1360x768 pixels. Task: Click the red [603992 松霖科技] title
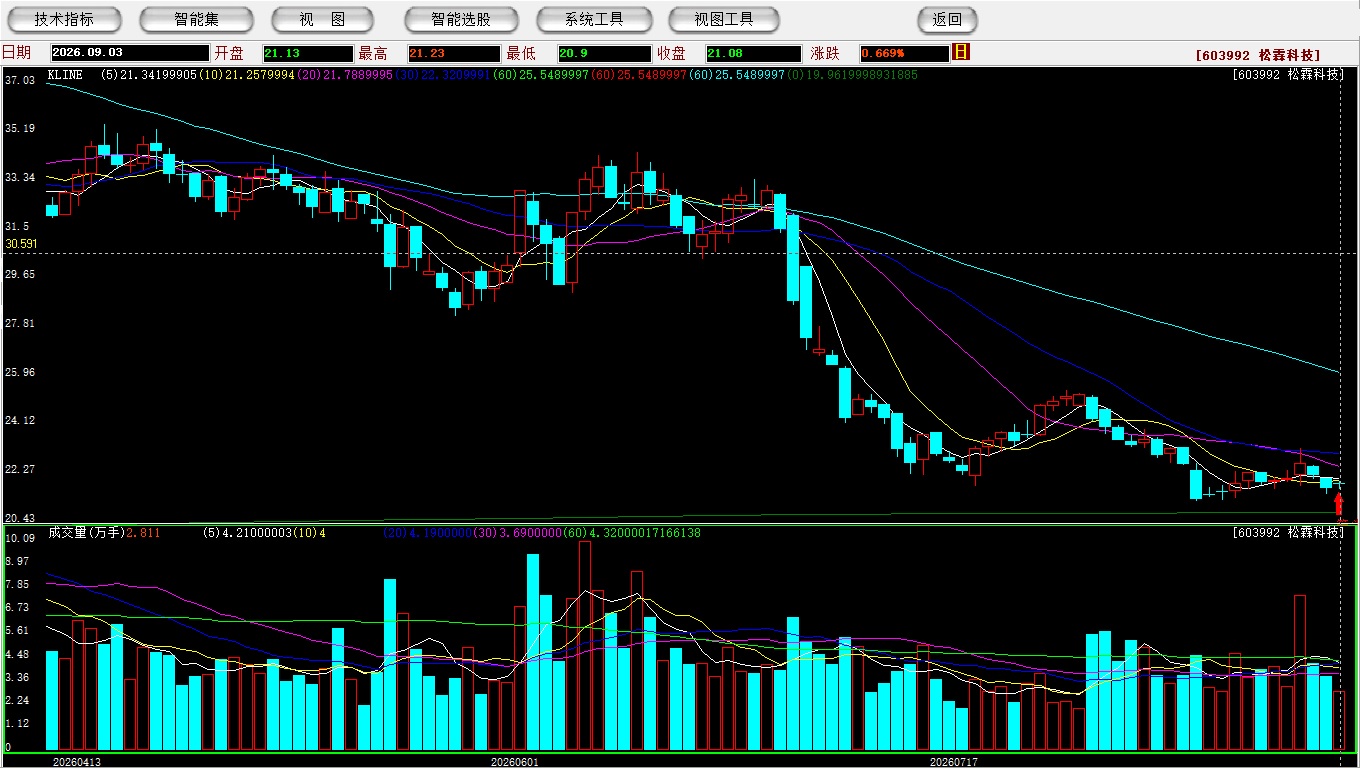point(1258,55)
